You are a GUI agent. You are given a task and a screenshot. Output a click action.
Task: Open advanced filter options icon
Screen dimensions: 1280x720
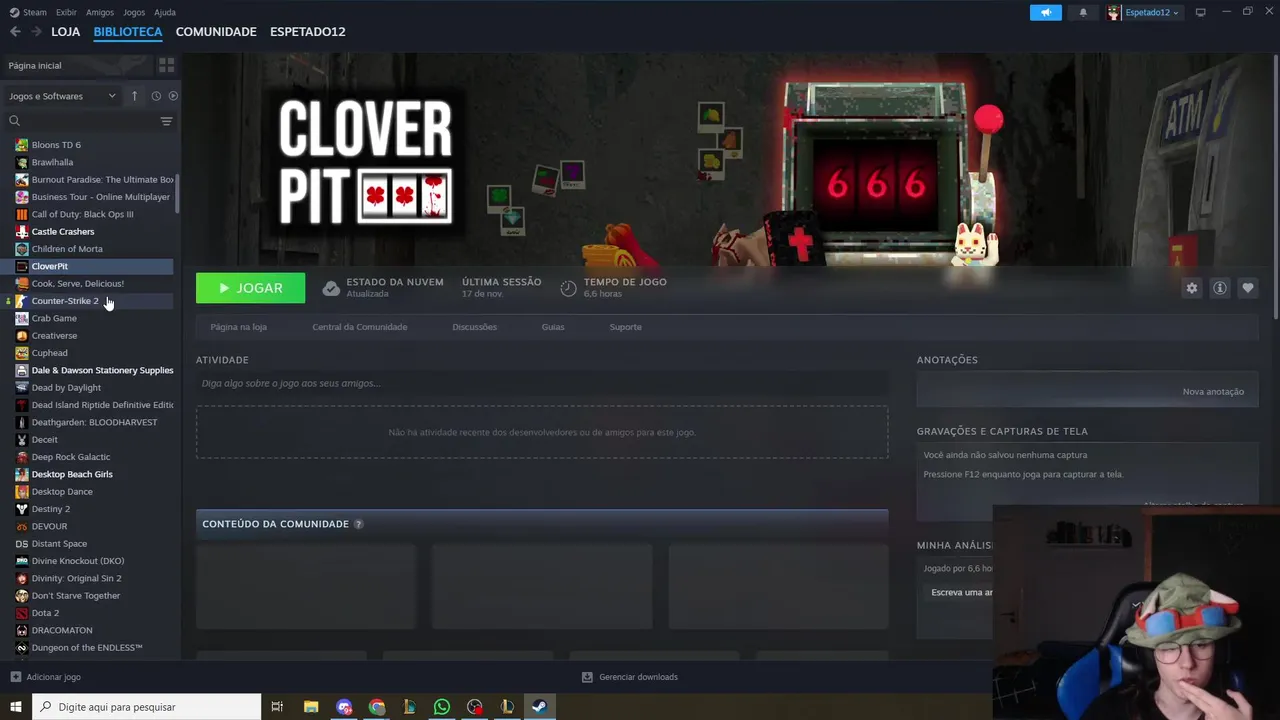[166, 121]
